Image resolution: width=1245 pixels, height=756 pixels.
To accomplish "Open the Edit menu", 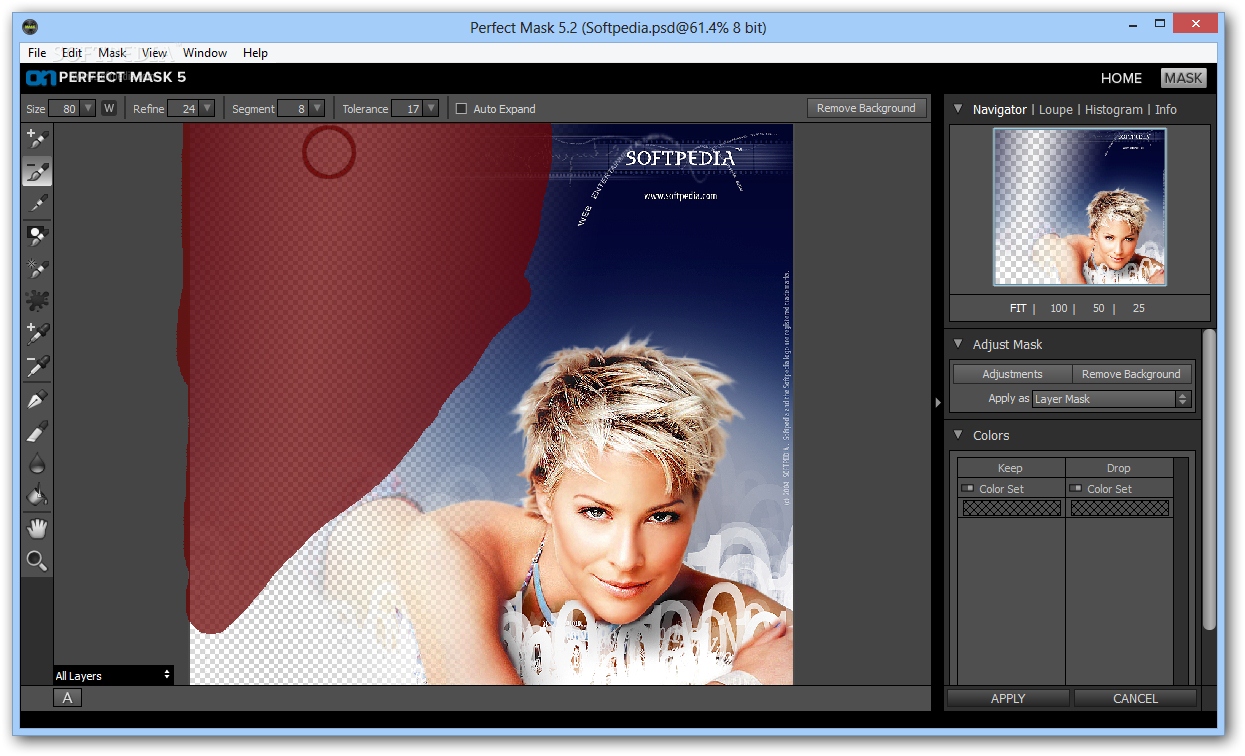I will tap(72, 53).
